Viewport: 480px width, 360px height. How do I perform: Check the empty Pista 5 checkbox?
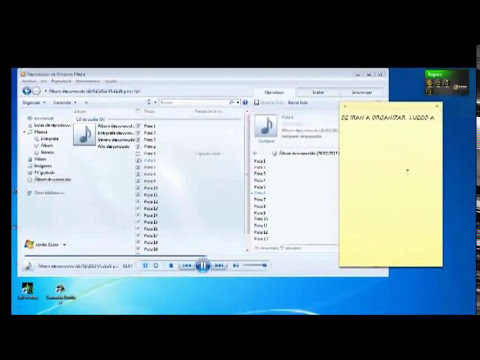(x=138, y=153)
